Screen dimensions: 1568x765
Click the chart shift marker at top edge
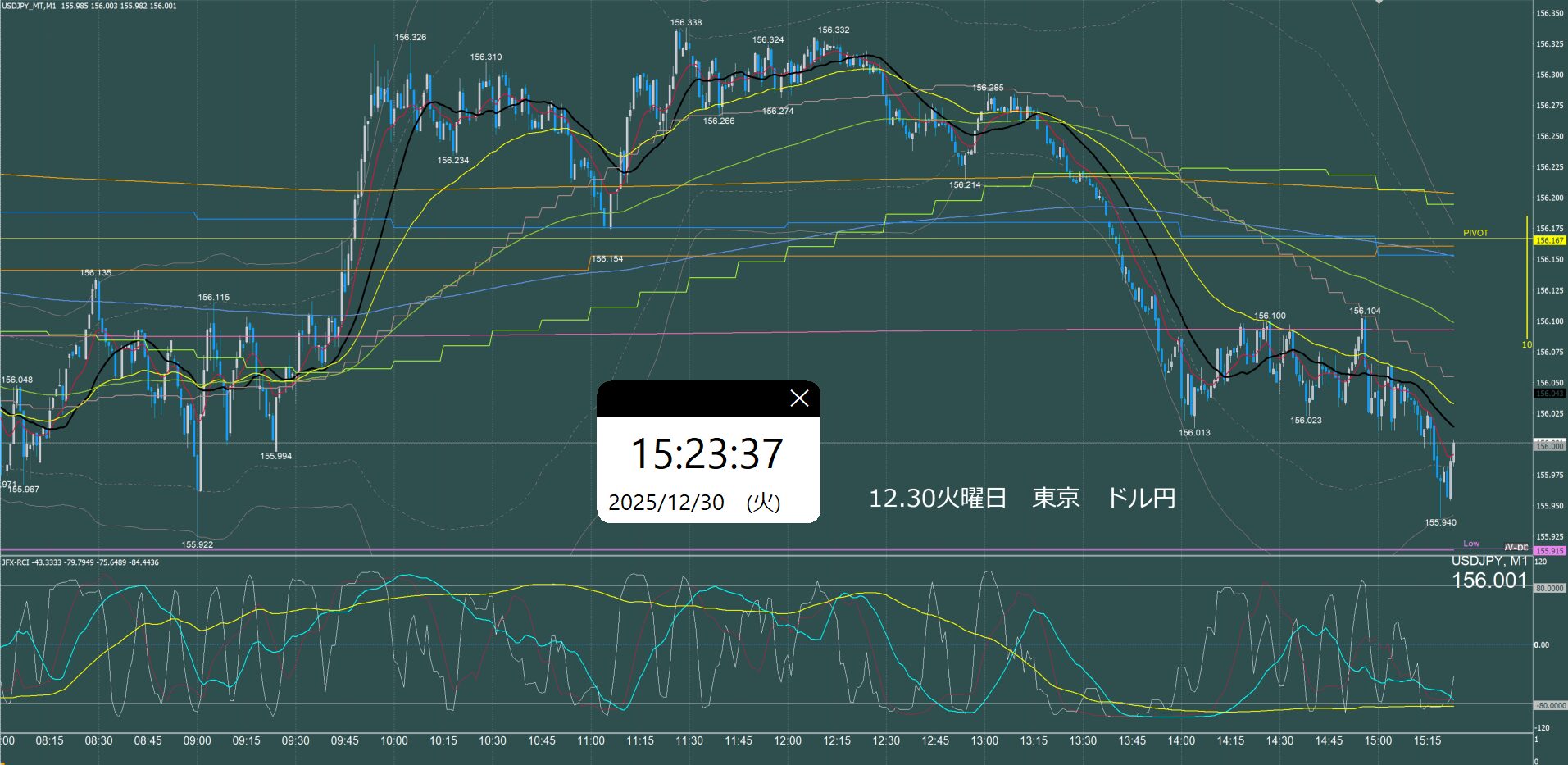tap(1379, 2)
